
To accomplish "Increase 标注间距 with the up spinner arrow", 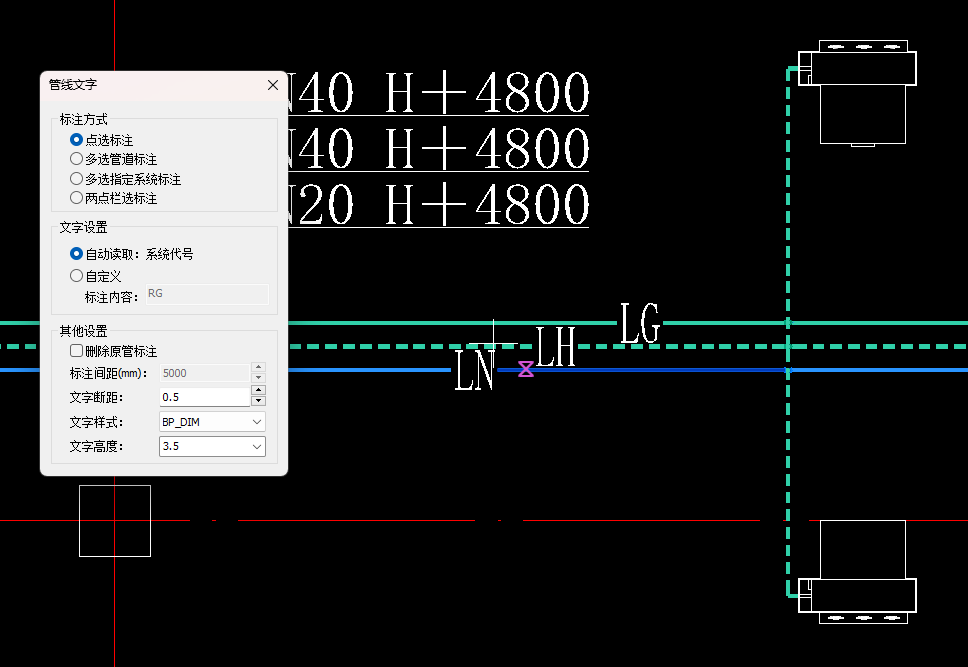I will pyautogui.click(x=259, y=367).
